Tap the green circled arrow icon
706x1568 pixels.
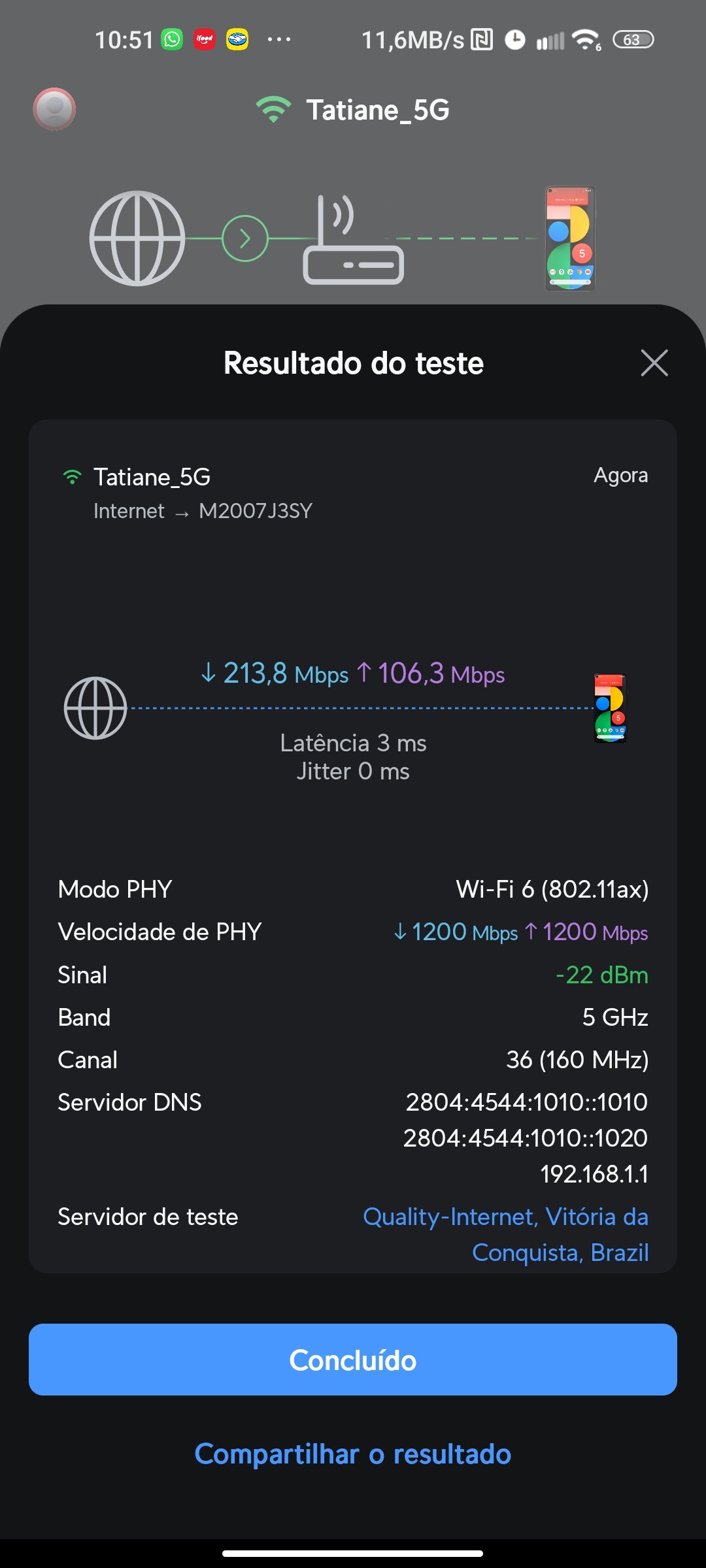click(x=245, y=238)
